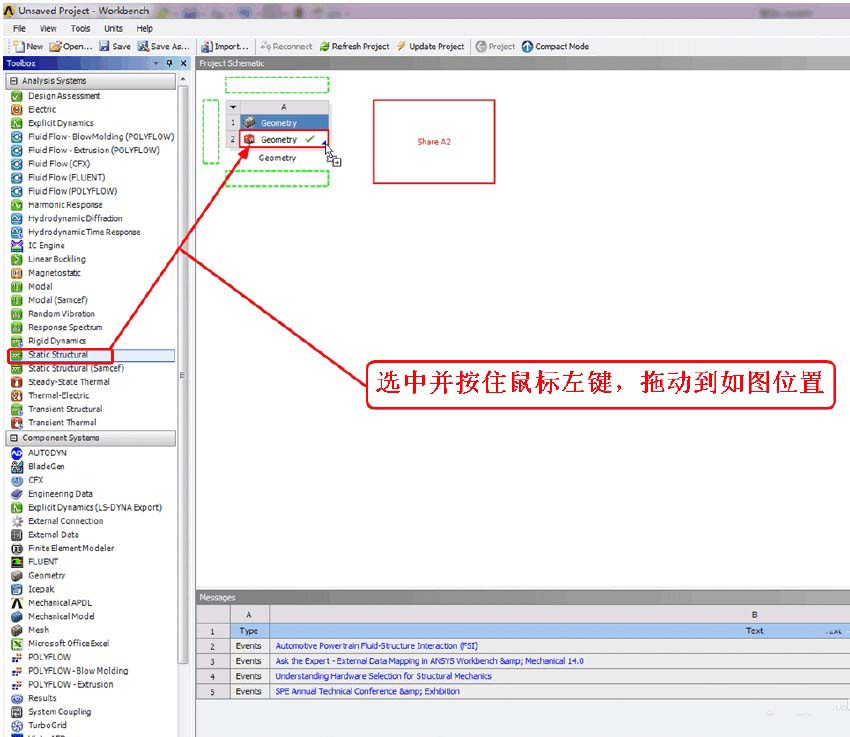Click the Refresh Project button
The height and width of the screenshot is (737, 850).
click(x=355, y=47)
